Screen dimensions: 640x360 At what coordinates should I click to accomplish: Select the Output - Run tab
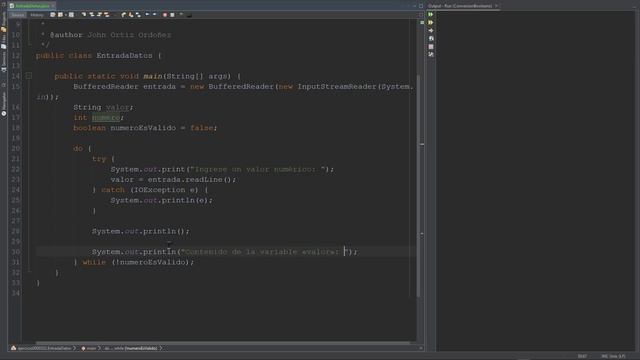click(460, 6)
